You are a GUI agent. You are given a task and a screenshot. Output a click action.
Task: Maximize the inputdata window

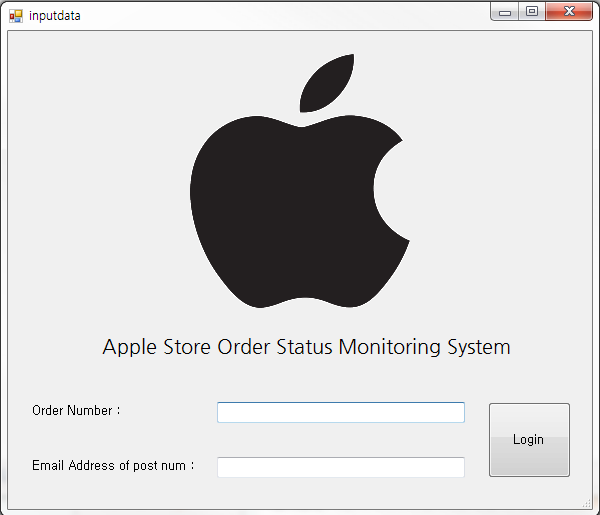pos(532,11)
